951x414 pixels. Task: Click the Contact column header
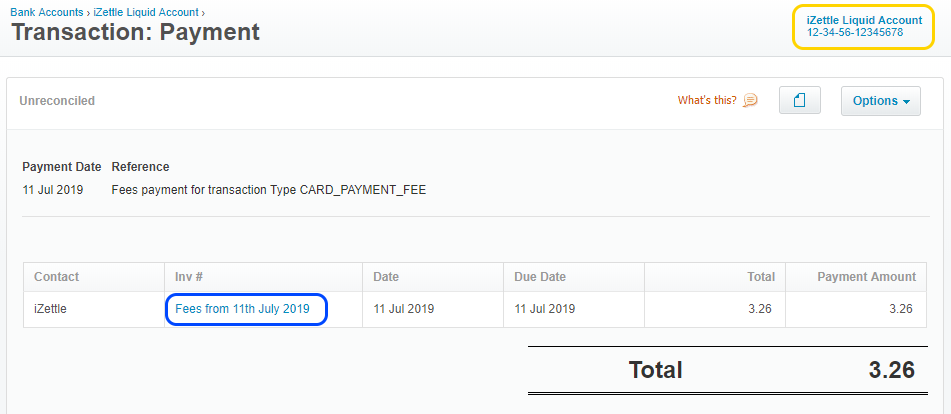(x=57, y=277)
